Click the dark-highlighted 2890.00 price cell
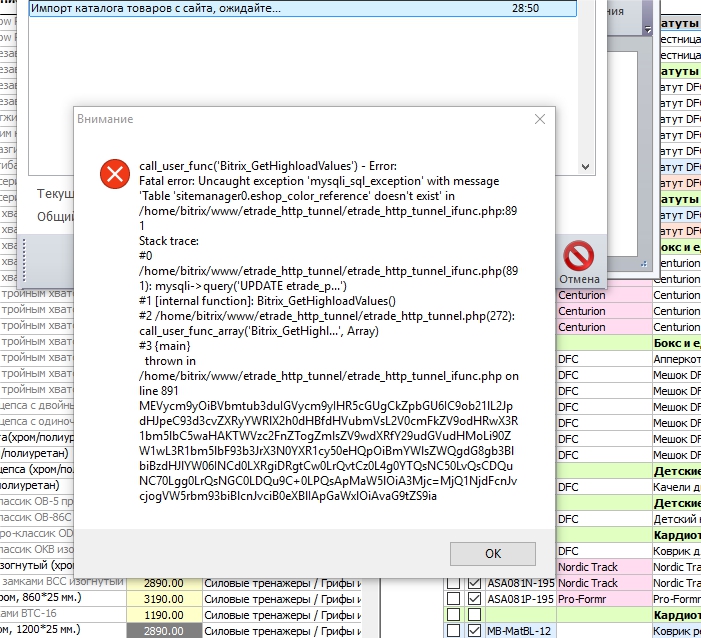The height and width of the screenshot is (638, 701). click(164, 631)
